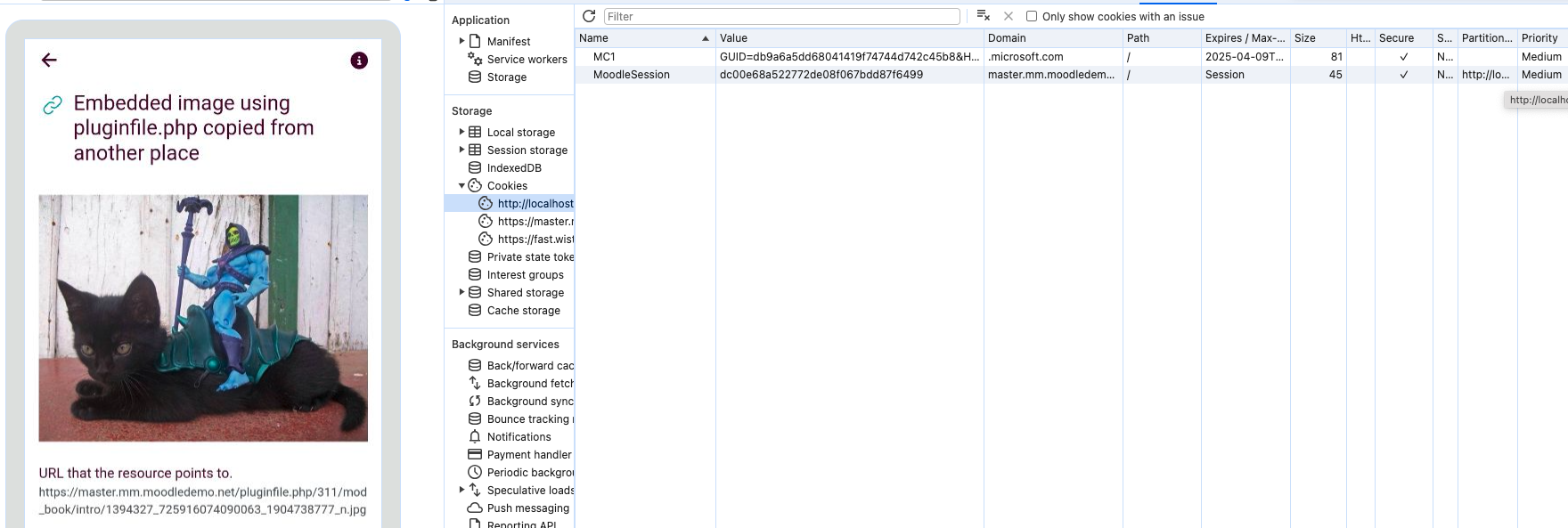Expand Speculative loads tree node

click(461, 490)
